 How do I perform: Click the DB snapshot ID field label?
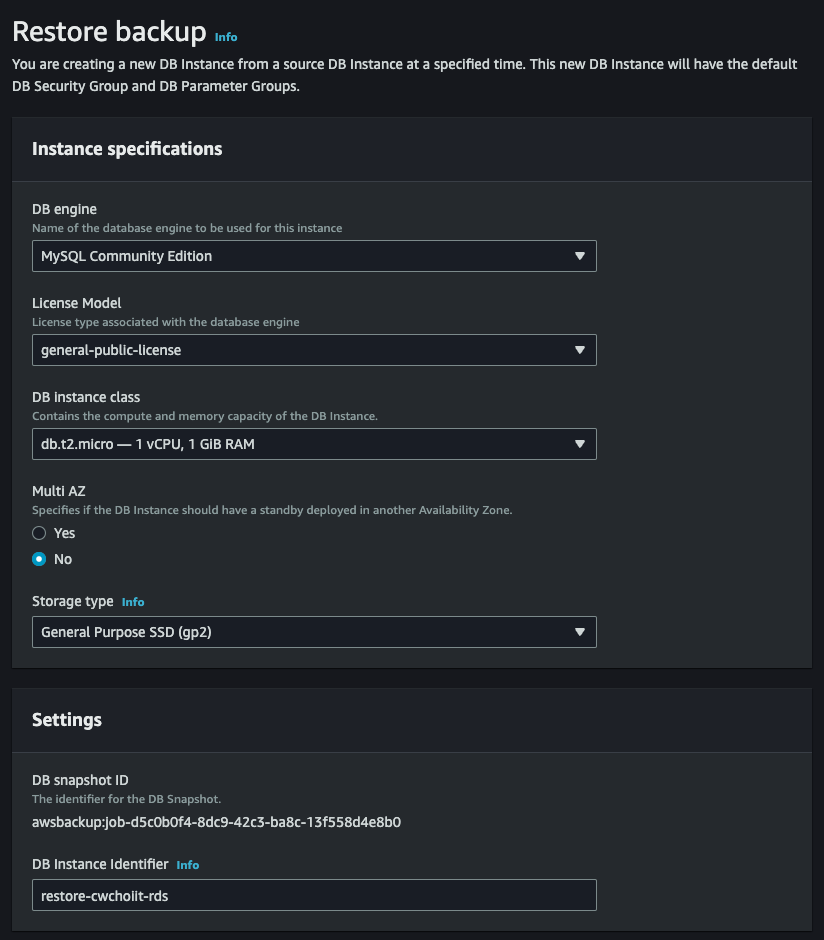tap(80, 780)
